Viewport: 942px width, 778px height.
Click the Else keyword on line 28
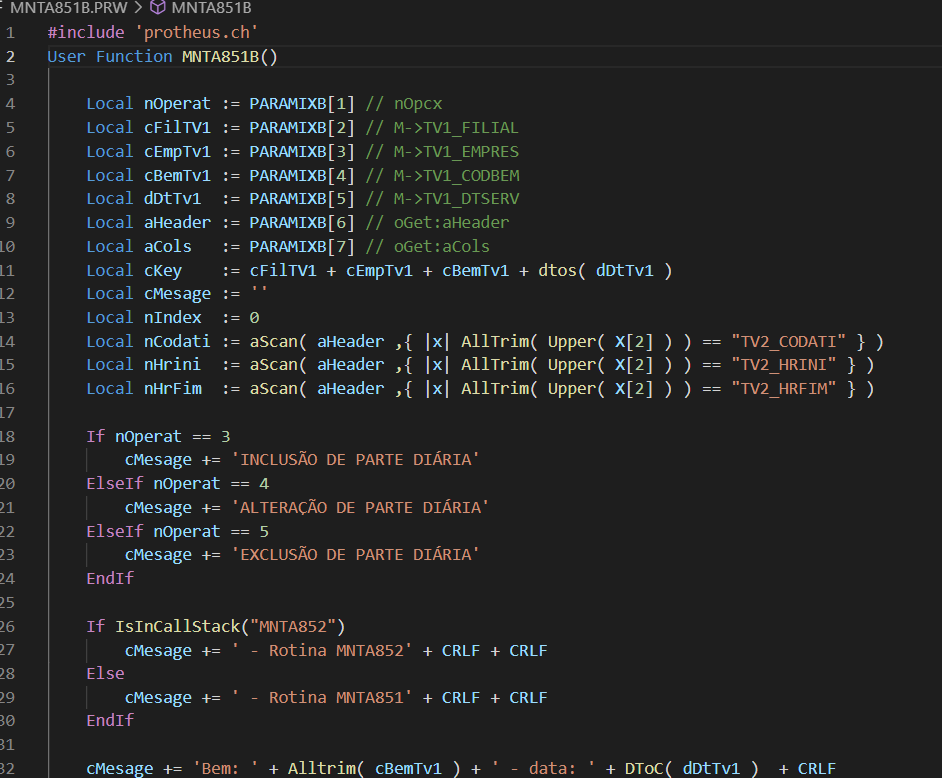[105, 673]
